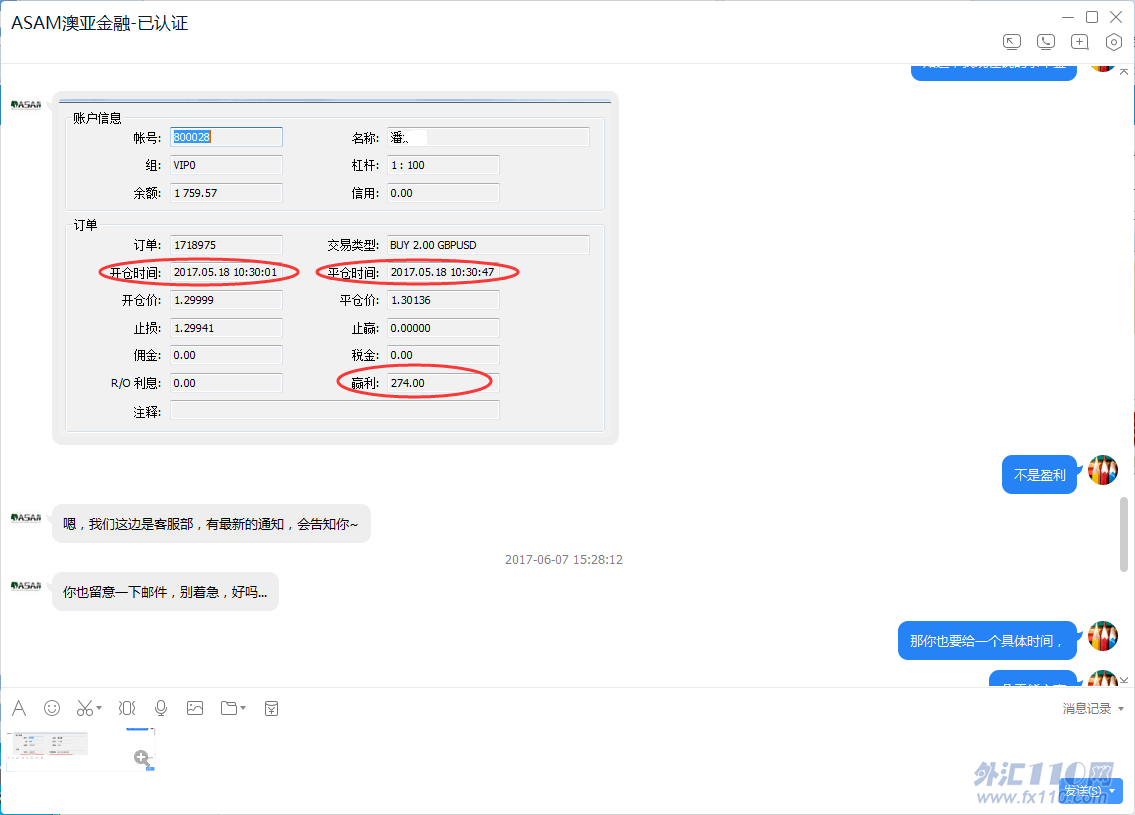Click the chat title ASAM澳亚金融-已认证
The width and height of the screenshot is (1135, 815).
click(x=100, y=23)
